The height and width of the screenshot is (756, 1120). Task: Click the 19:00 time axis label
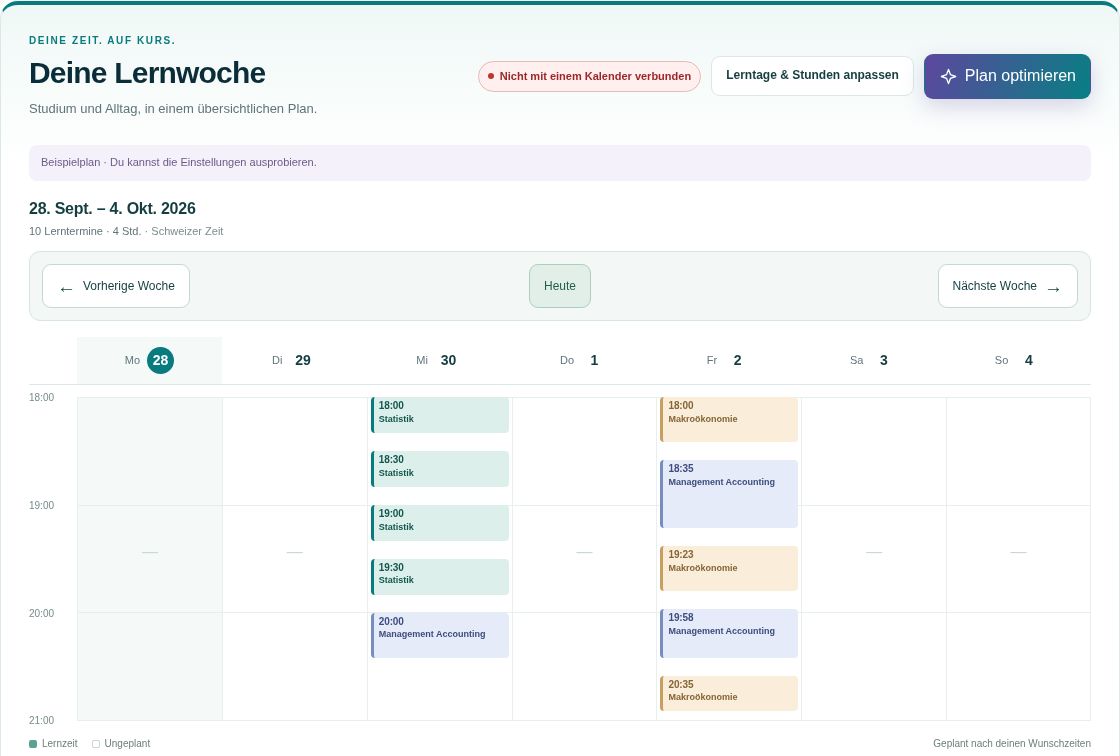tap(41, 505)
